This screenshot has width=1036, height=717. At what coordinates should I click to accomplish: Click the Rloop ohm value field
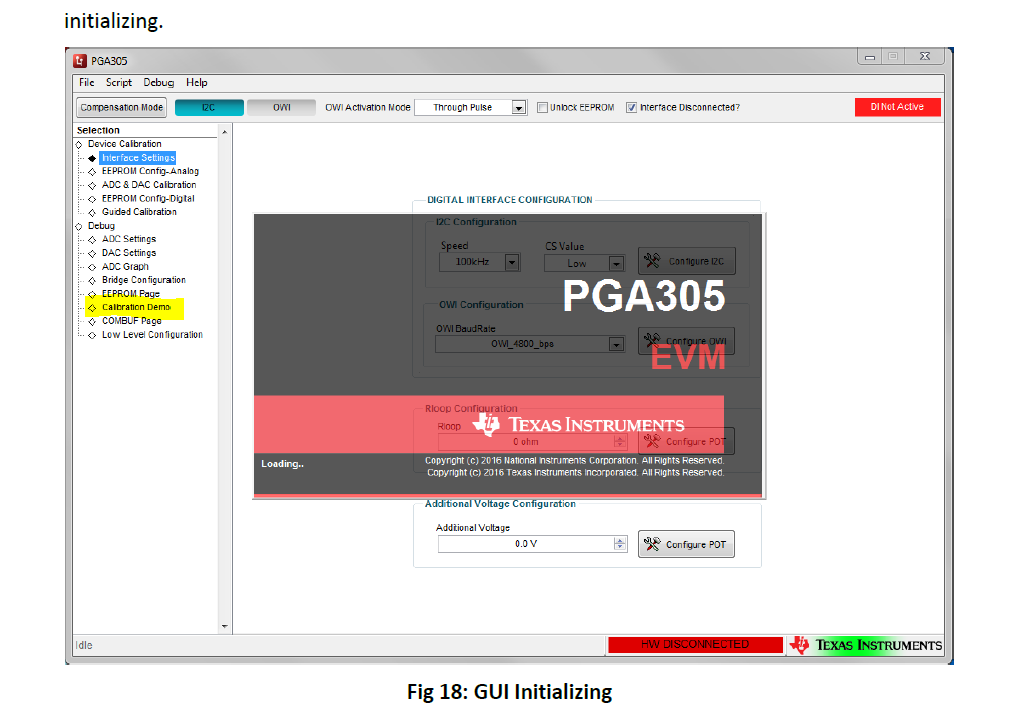tap(526, 442)
